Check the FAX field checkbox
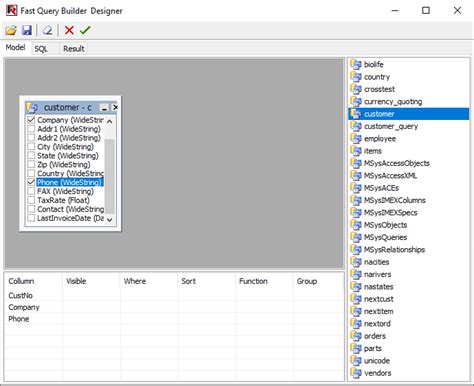This screenshot has height=386, width=474. click(31, 191)
